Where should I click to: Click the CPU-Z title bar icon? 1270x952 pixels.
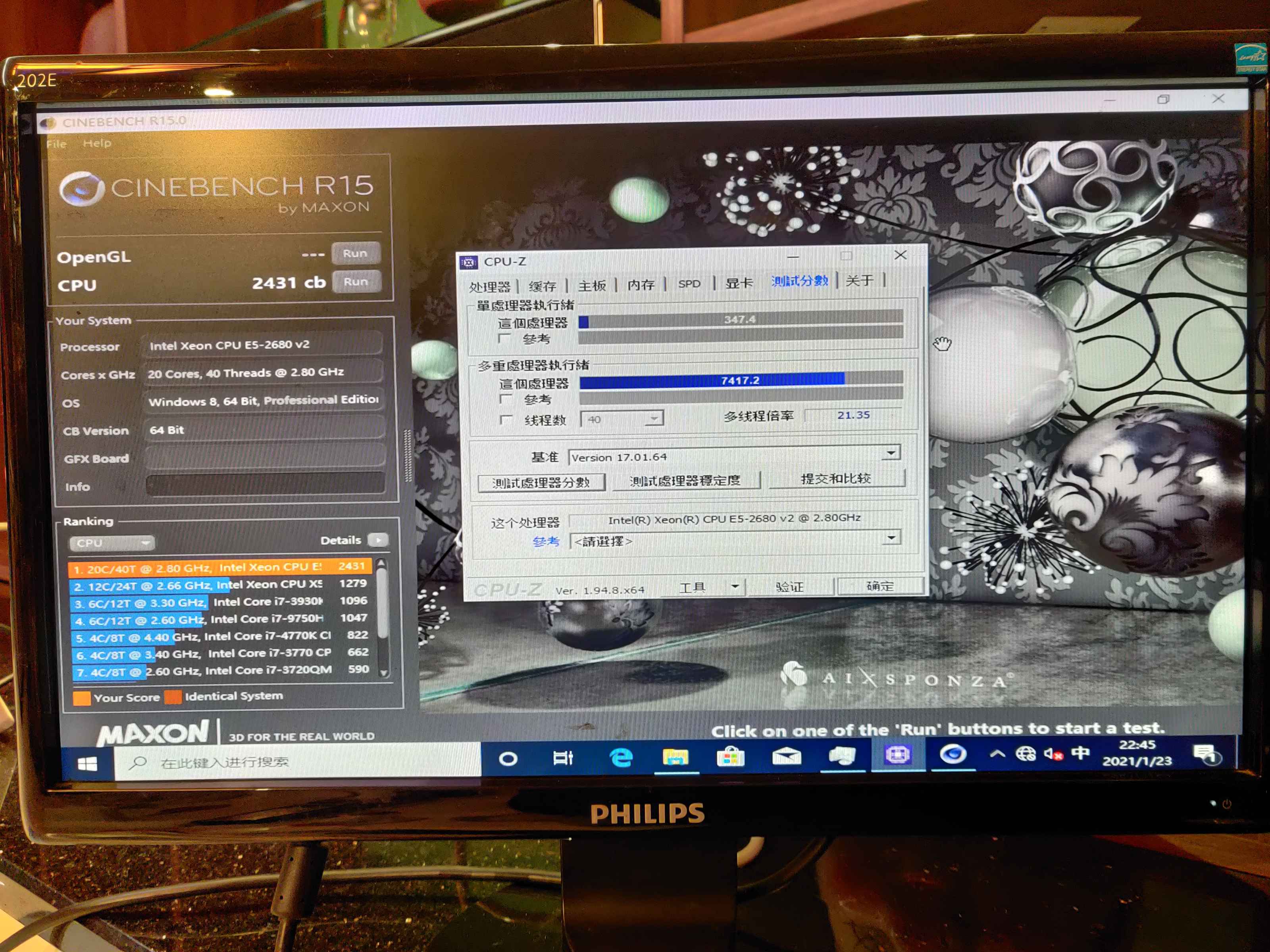468,262
